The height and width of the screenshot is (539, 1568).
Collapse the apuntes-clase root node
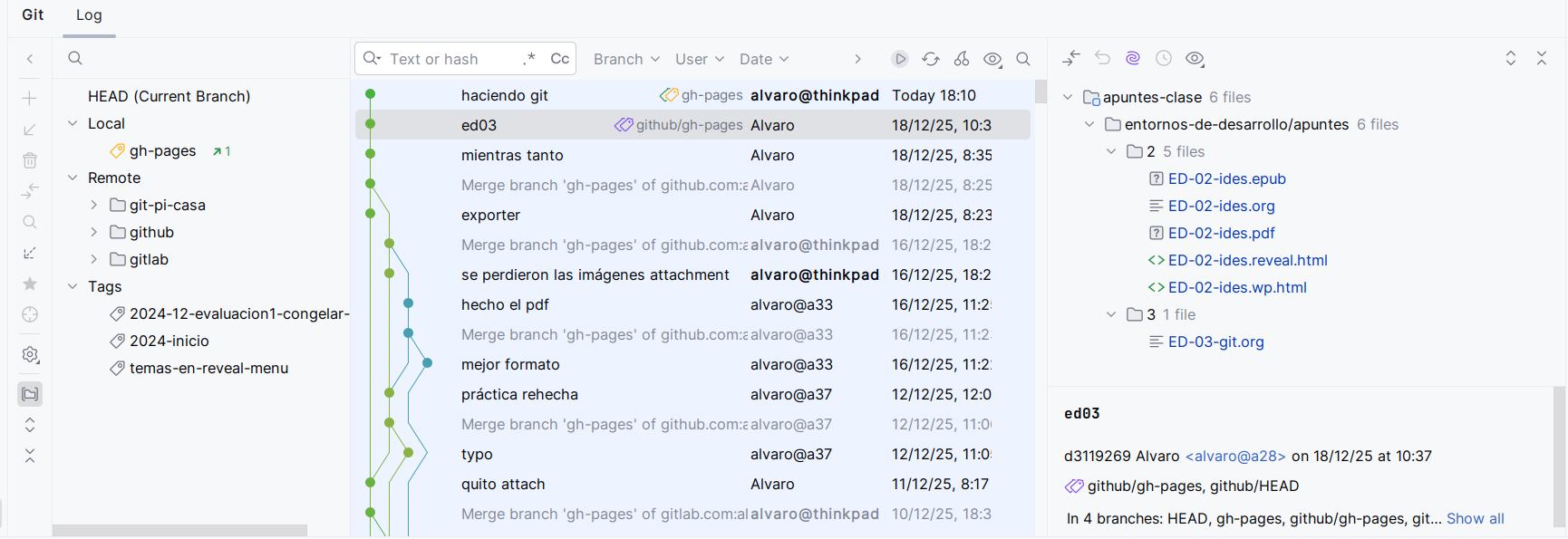[x=1068, y=97]
